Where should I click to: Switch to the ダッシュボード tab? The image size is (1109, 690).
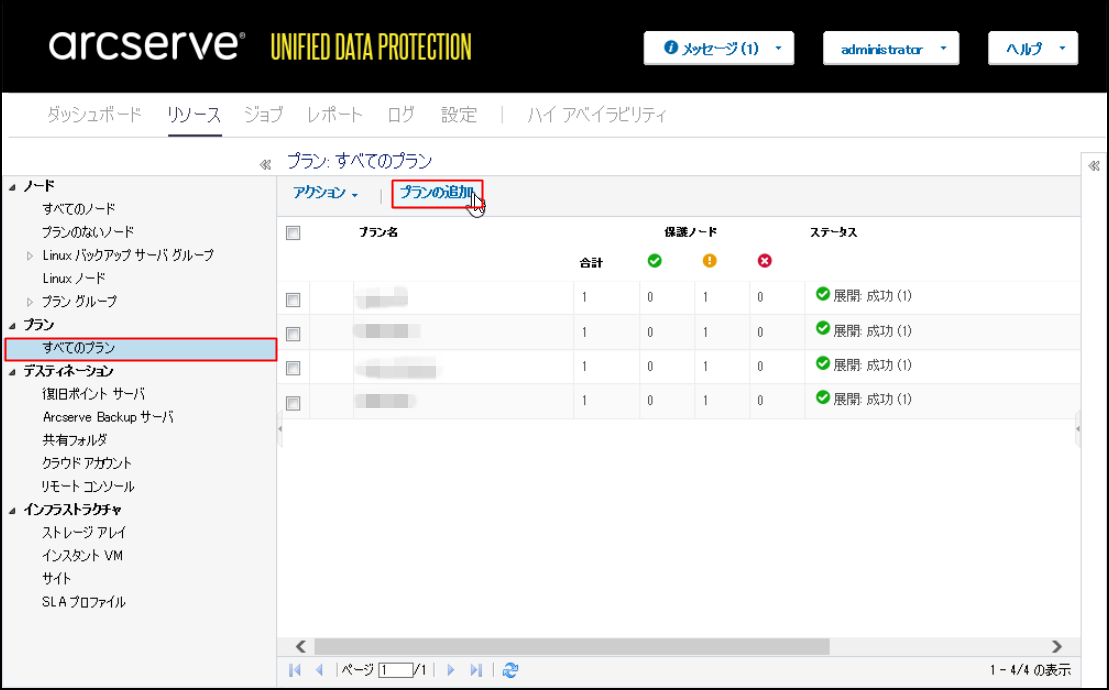[x=94, y=115]
